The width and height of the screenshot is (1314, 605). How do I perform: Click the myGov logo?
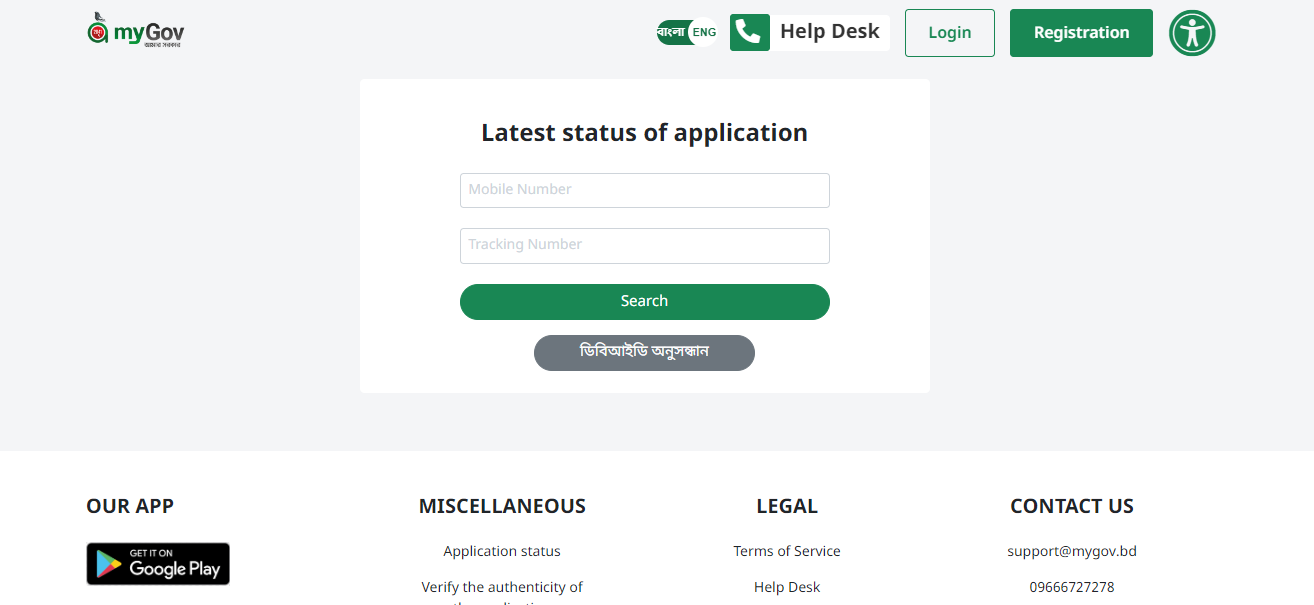coord(135,29)
